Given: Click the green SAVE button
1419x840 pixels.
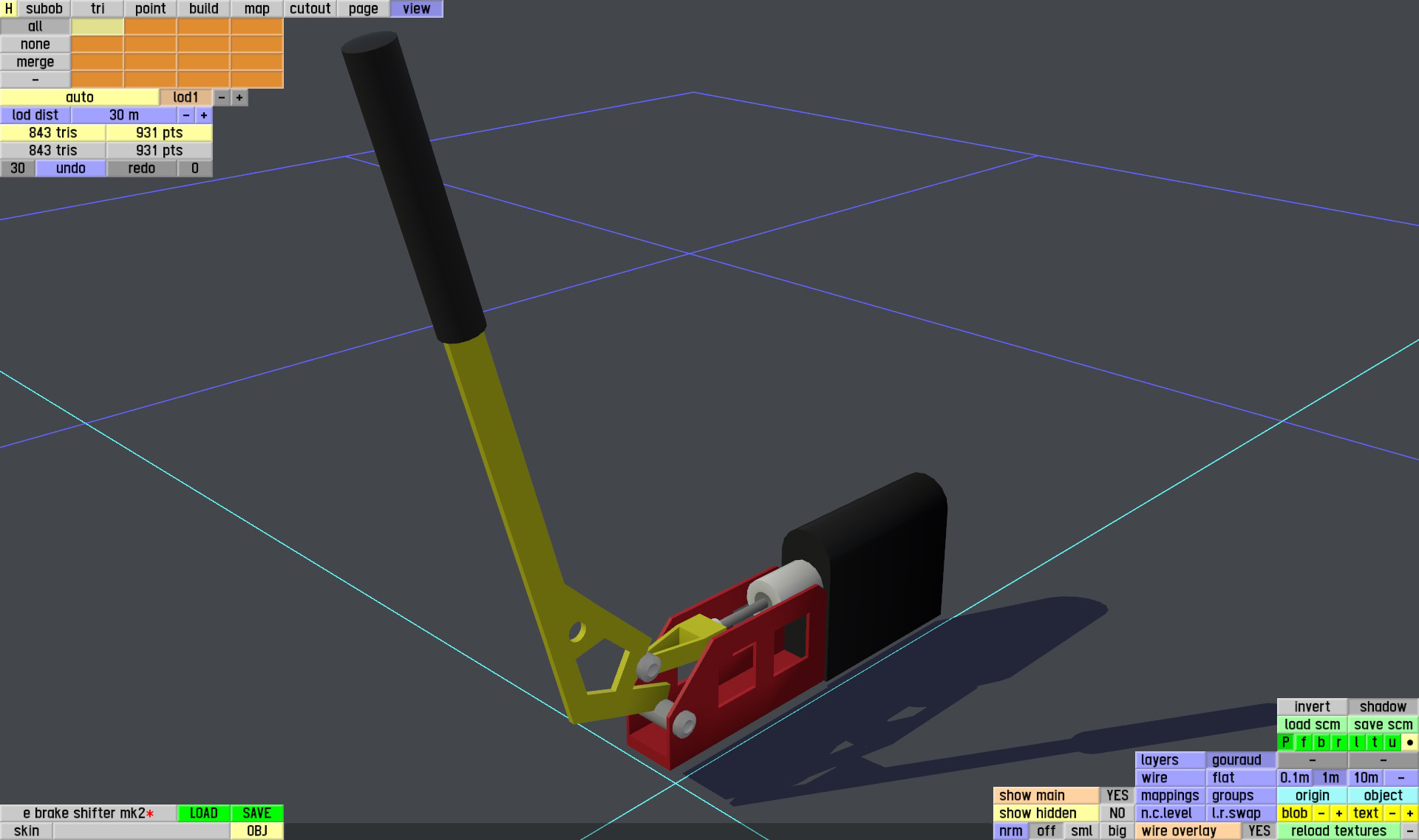Looking at the screenshot, I should point(256,813).
